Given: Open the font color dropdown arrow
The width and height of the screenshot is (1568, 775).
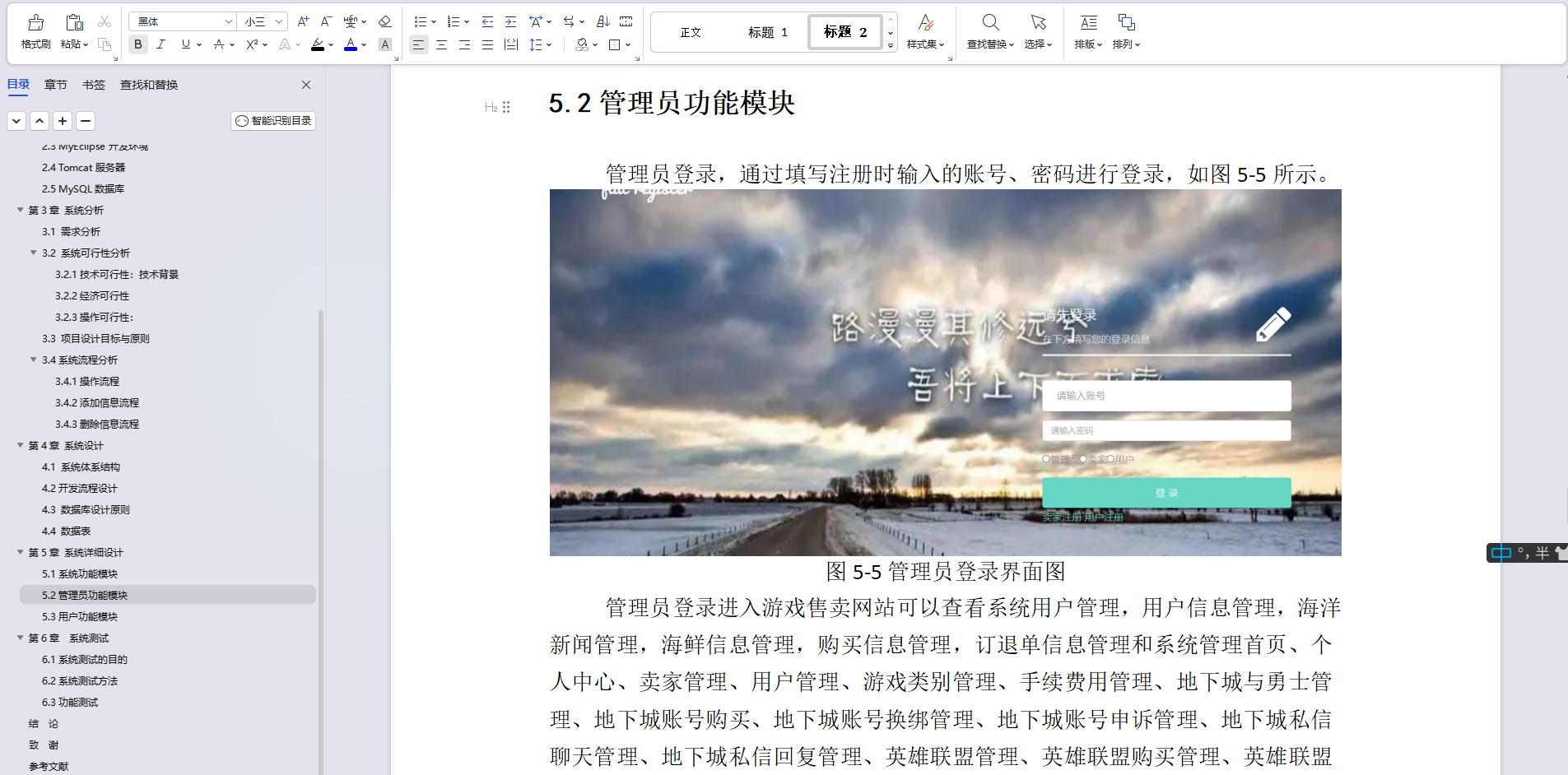Looking at the screenshot, I should pos(364,45).
